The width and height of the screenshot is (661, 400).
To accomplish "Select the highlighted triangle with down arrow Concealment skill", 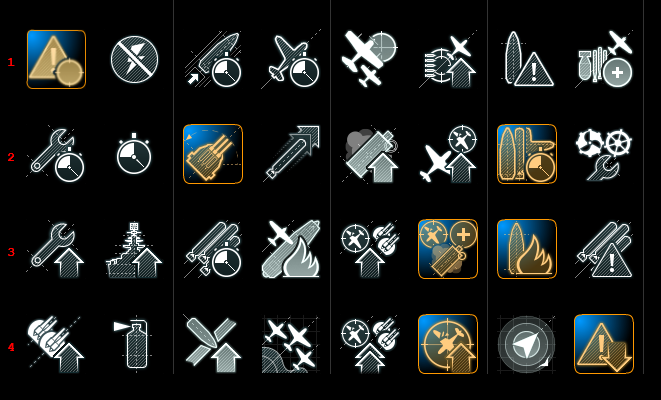I will click(604, 344).
